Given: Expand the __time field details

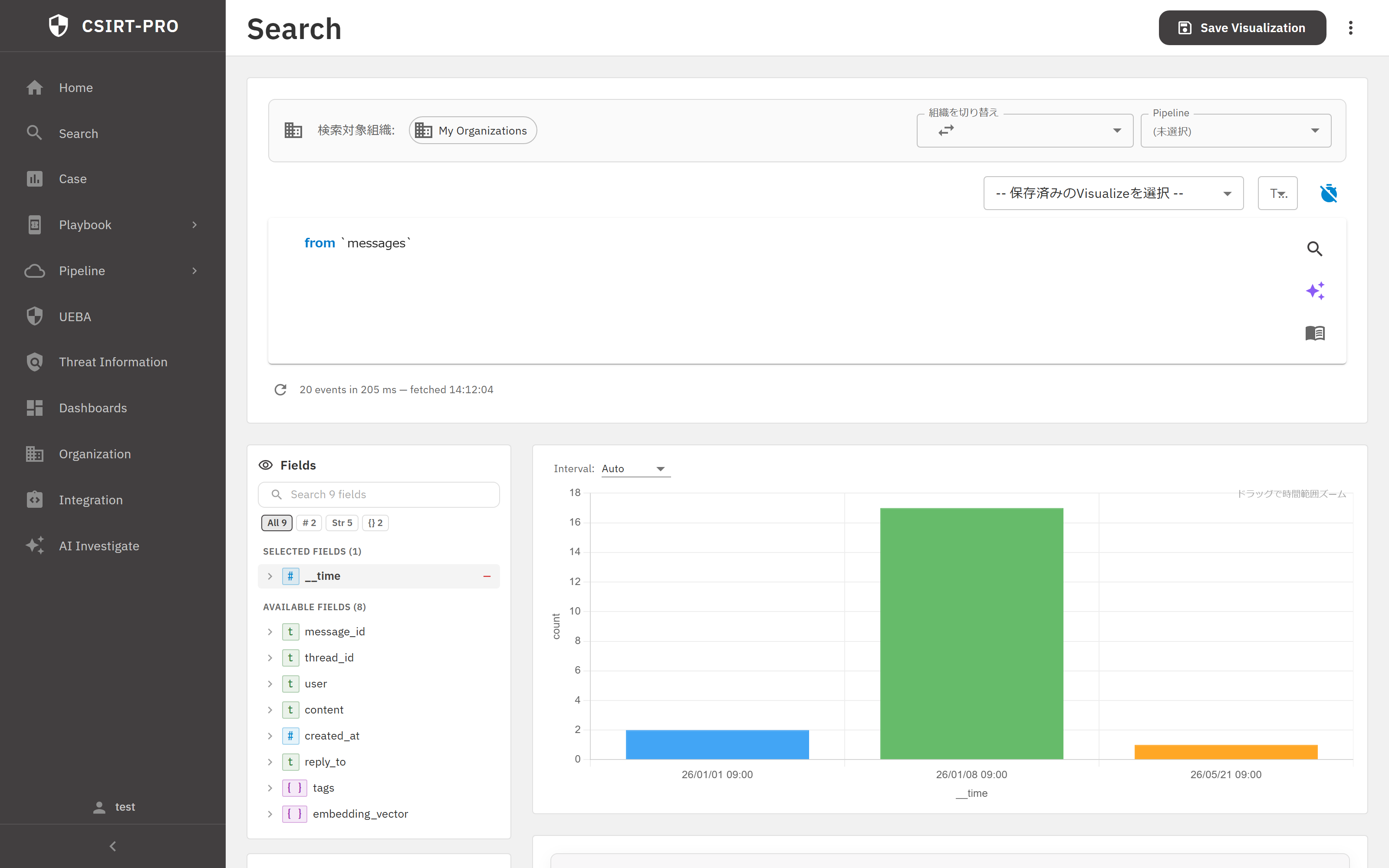Looking at the screenshot, I should click(x=270, y=576).
